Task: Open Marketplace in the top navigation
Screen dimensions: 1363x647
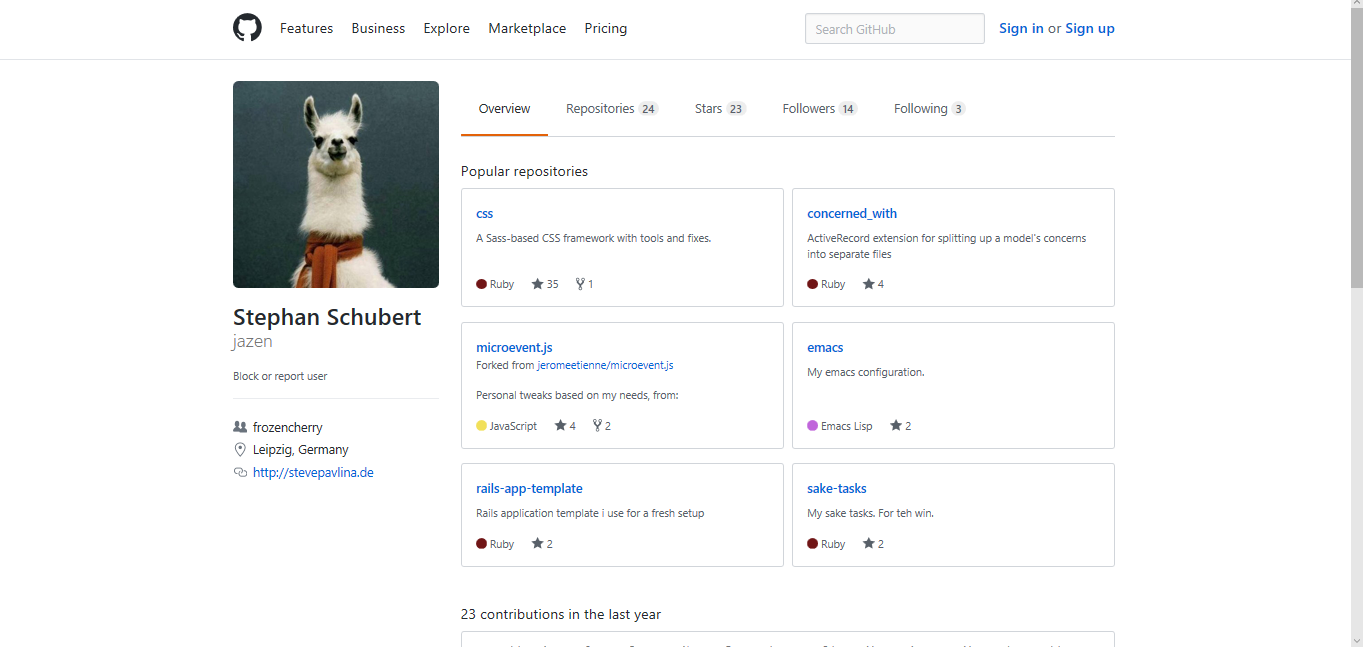Action: pos(527,29)
